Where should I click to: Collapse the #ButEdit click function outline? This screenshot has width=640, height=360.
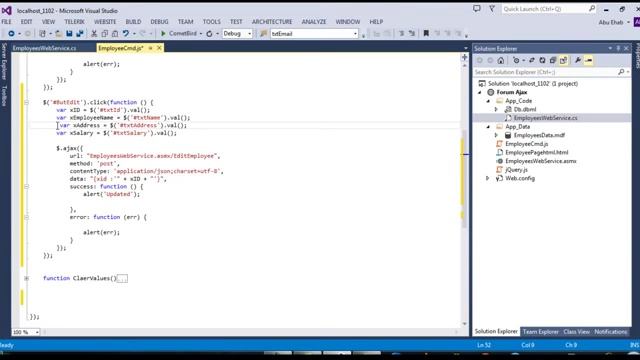pyautogui.click(x=27, y=102)
